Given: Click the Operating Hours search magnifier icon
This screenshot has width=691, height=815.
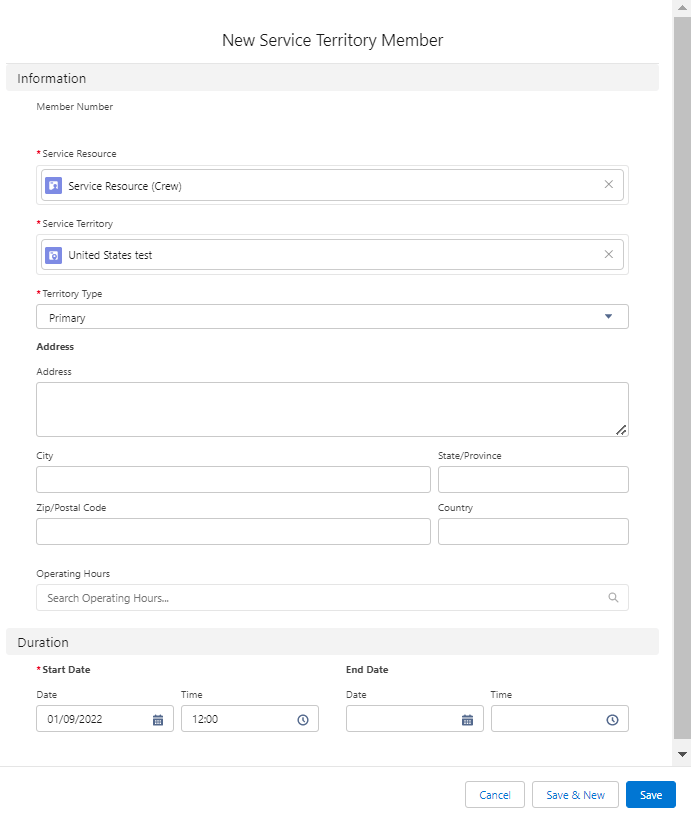Looking at the screenshot, I should coord(613,598).
